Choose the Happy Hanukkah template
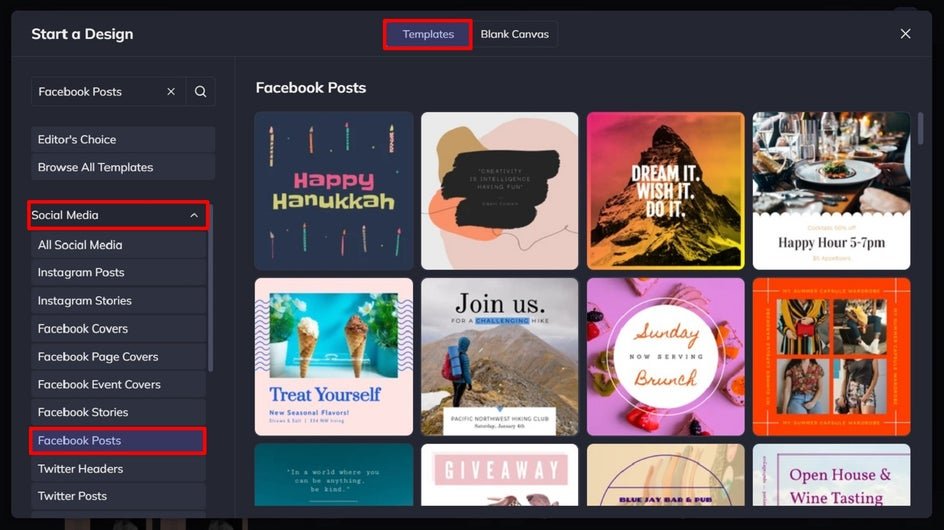 pos(333,191)
